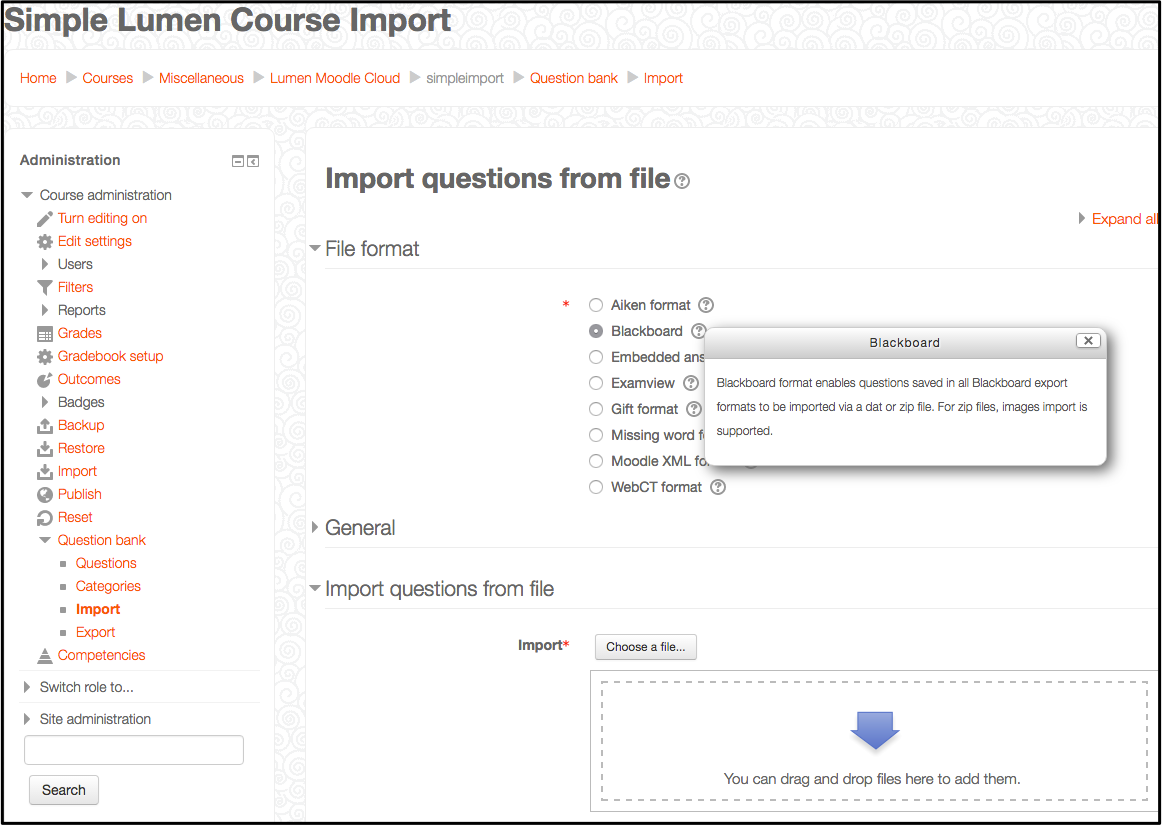Viewport: 1162px width, 825px height.
Task: Select the Turn editing on pencil icon
Action: (44, 218)
